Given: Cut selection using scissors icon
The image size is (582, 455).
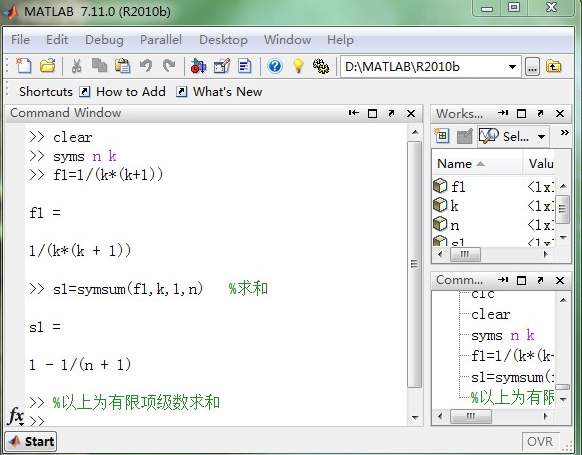Looking at the screenshot, I should point(76,66).
